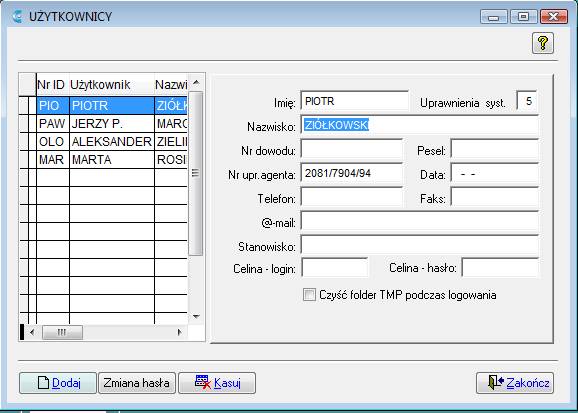Click the horizontal scroll right arrow
Screen dimensions: 578x413
(x=180, y=332)
